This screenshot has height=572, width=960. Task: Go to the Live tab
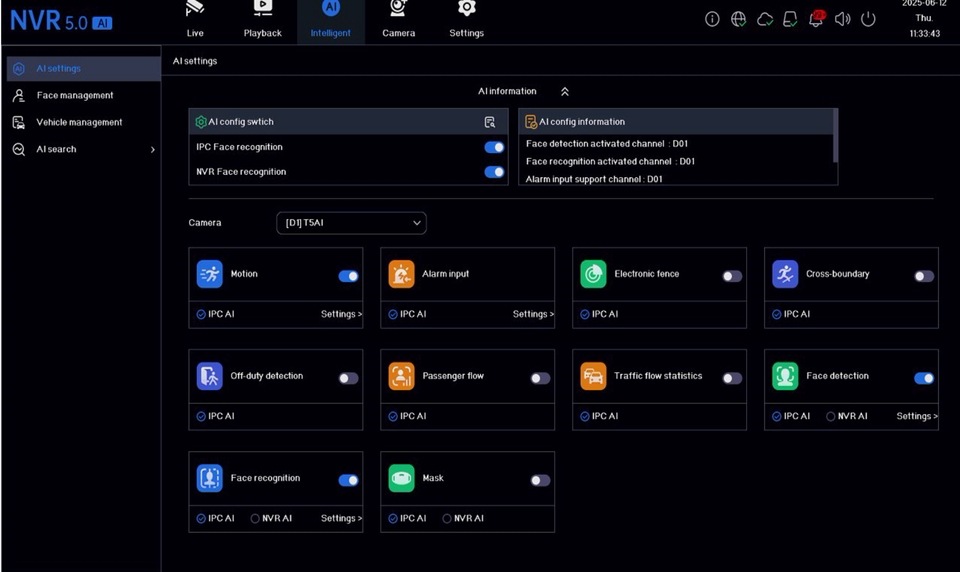(x=195, y=20)
